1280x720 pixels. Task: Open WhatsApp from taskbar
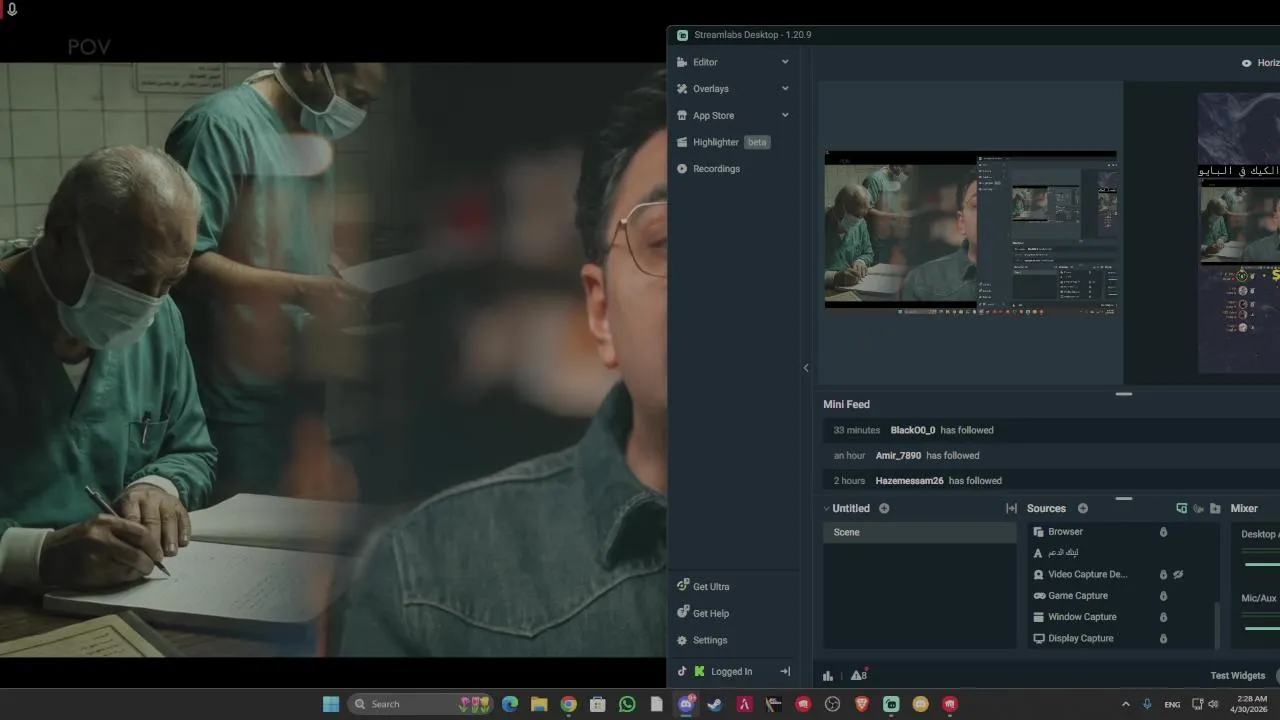[x=627, y=704]
